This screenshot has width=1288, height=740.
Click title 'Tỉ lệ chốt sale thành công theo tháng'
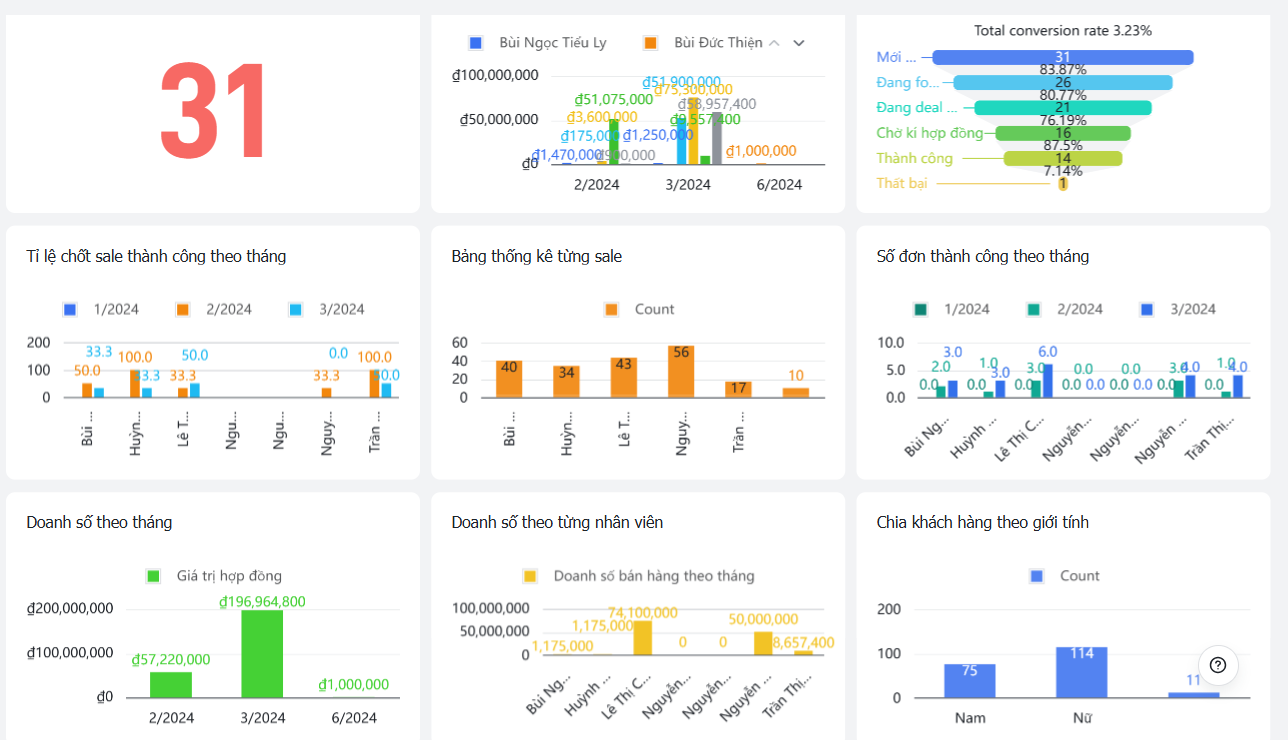pos(156,256)
